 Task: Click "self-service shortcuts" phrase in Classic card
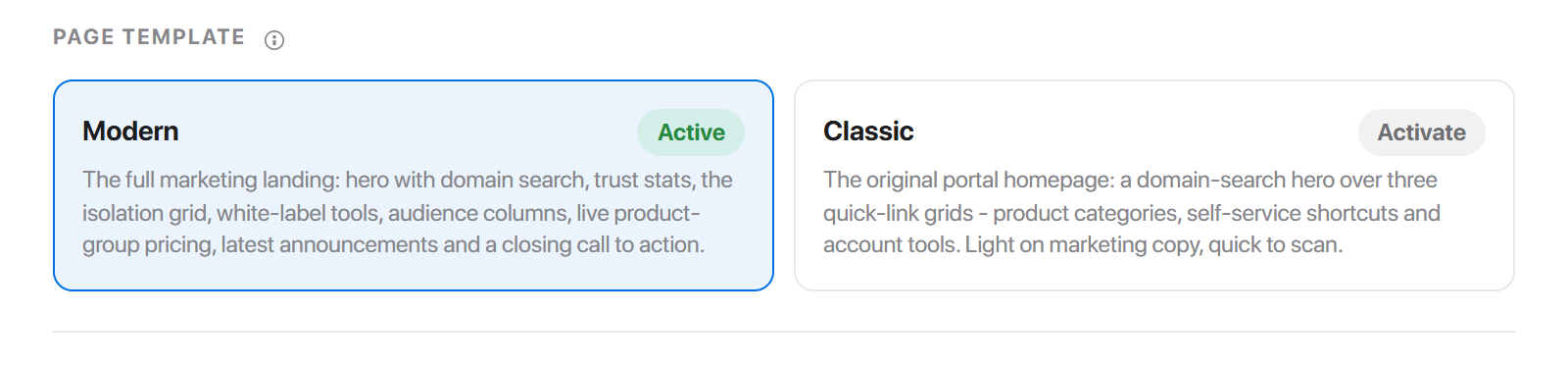tap(1292, 213)
